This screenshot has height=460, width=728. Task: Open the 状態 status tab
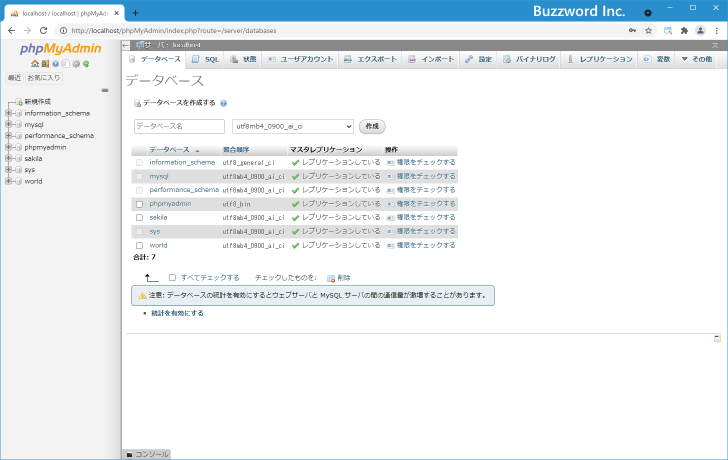point(243,59)
